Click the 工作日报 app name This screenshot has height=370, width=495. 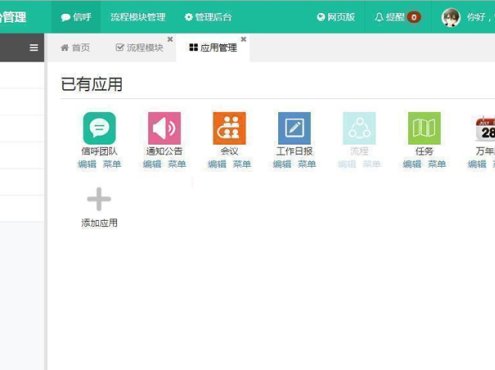[x=294, y=151]
